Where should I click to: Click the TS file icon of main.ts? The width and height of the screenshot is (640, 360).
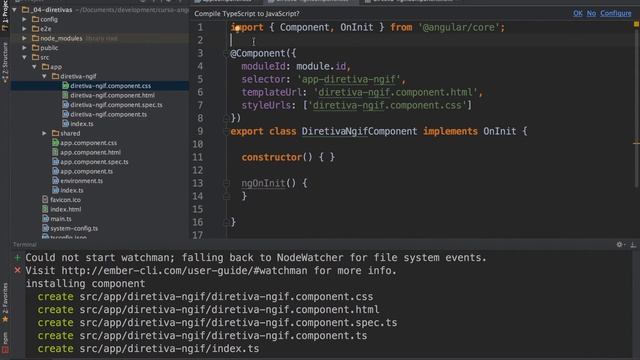pyautogui.click(x=45, y=219)
